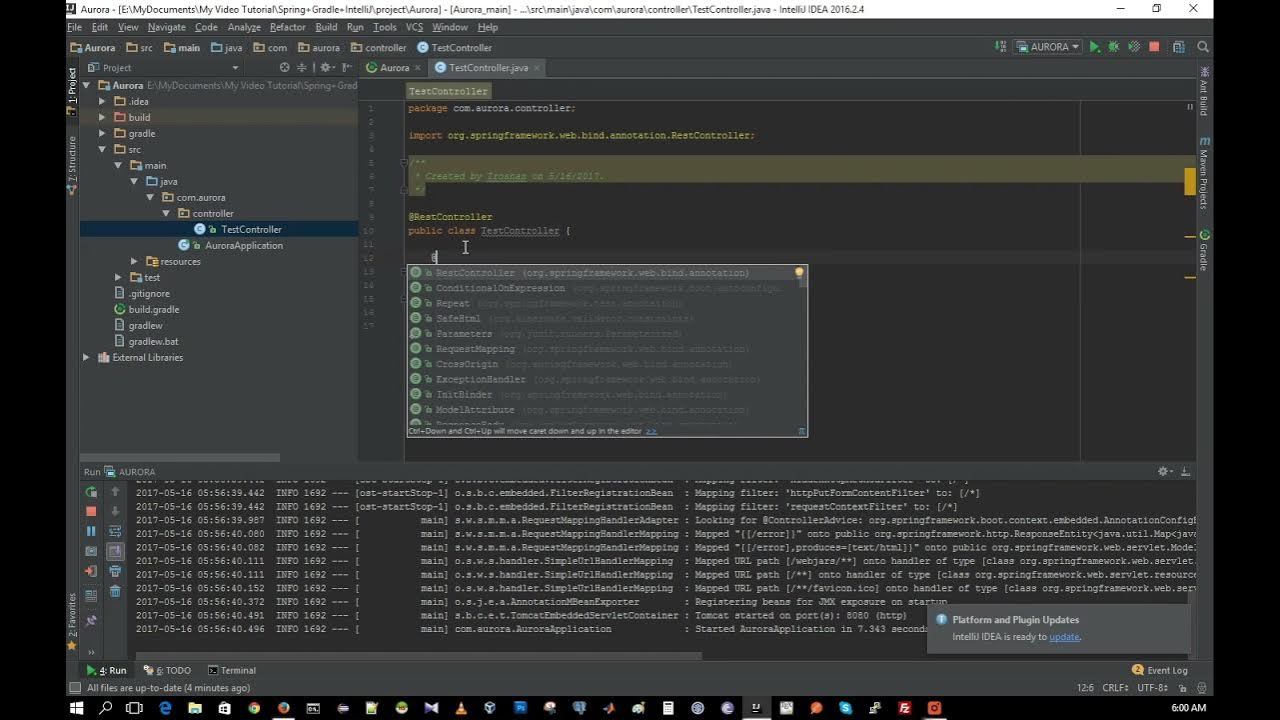Toggle the Ant Build side panel
This screenshot has height=720, width=1280.
(x=1204, y=90)
